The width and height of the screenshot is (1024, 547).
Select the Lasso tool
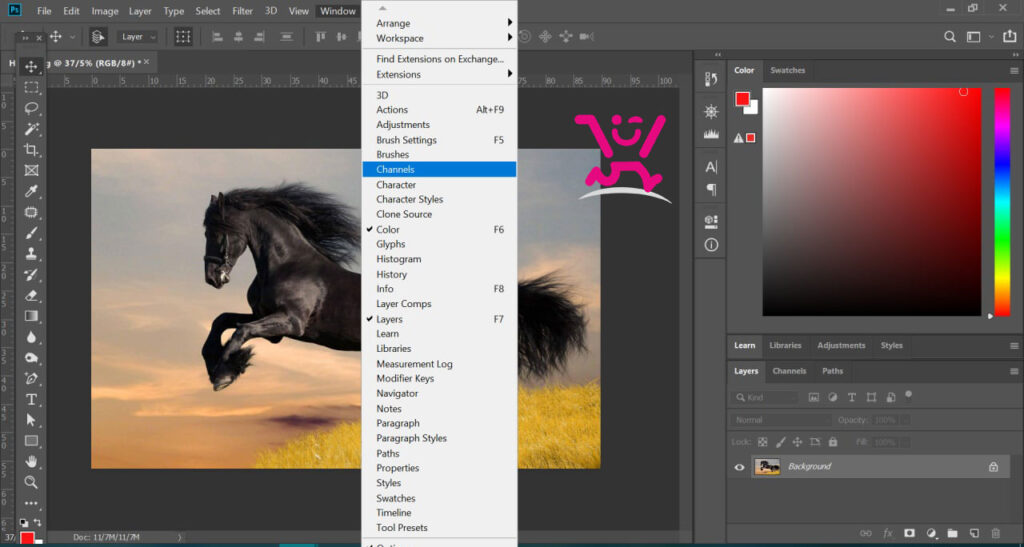tap(31, 108)
